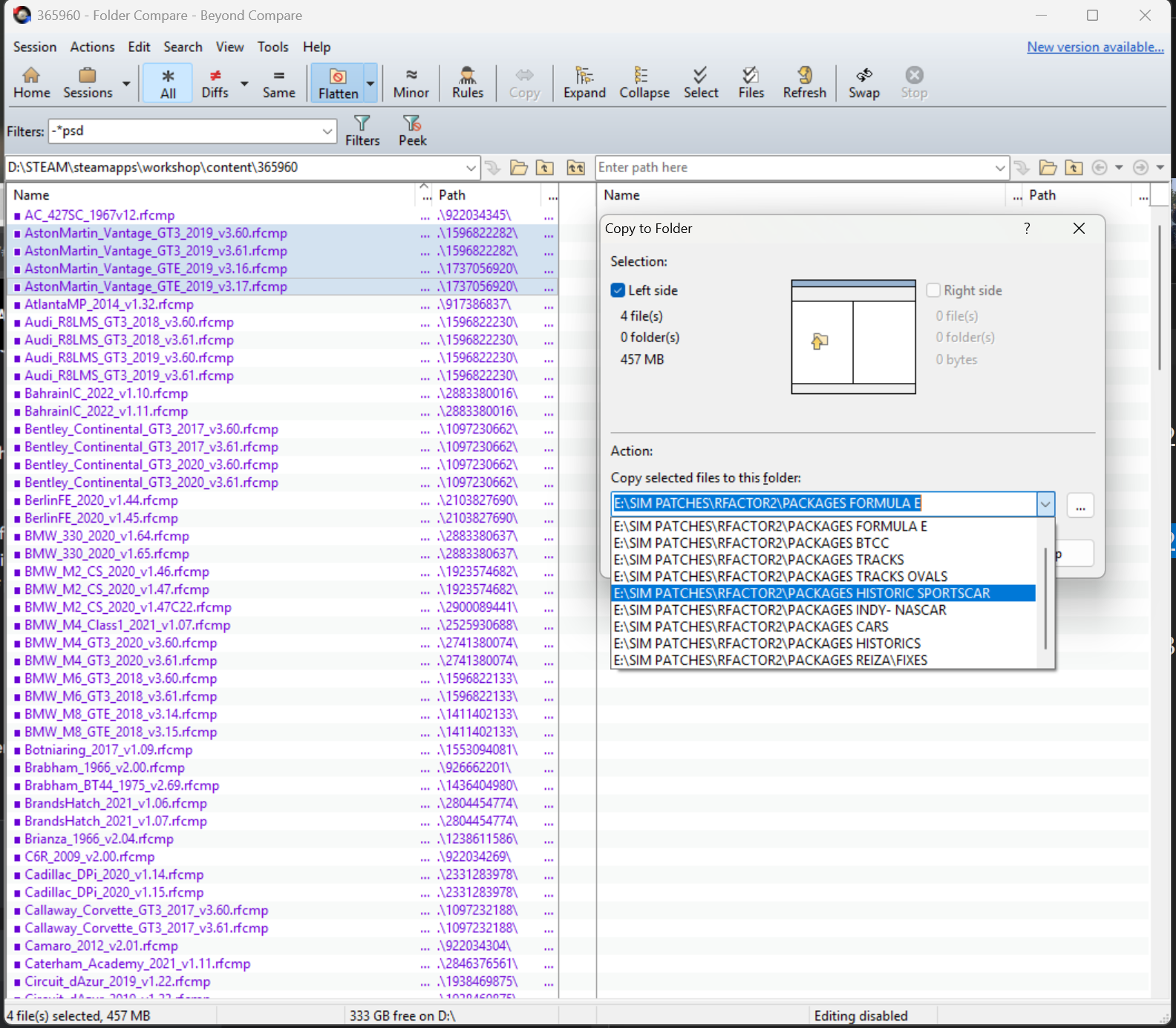Viewport: 1176px width, 1028px height.
Task: Browse for left folder icon
Action: coord(519,168)
